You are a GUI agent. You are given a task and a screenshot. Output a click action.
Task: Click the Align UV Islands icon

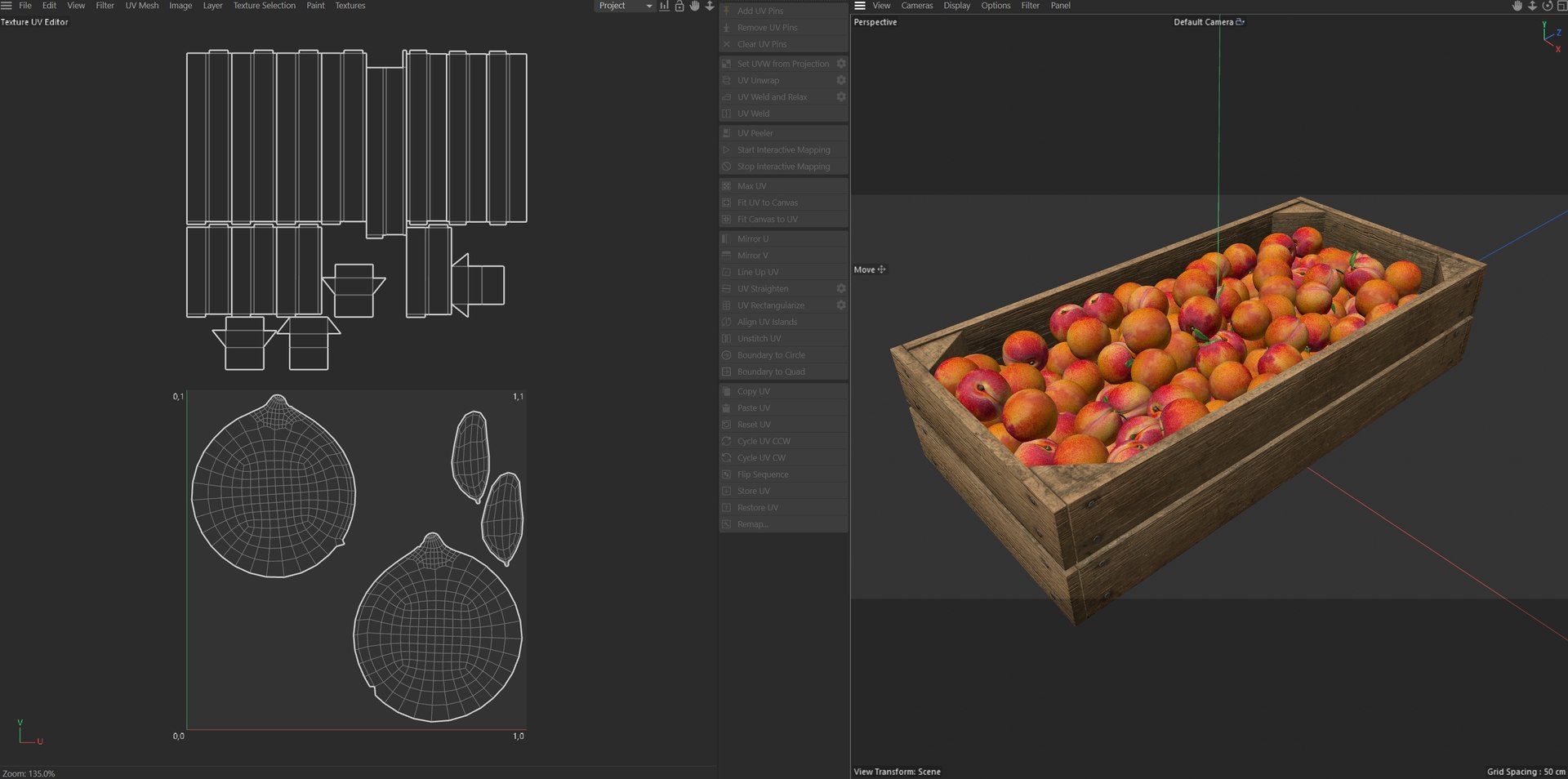click(x=726, y=322)
